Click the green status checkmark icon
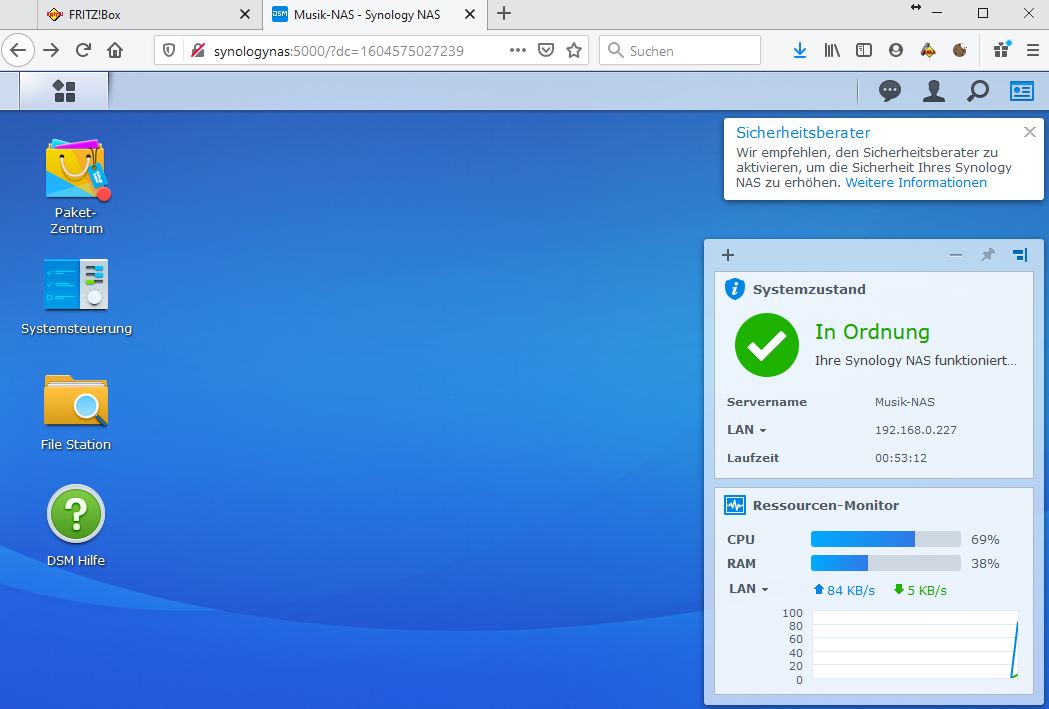This screenshot has width=1049, height=709. pos(767,345)
